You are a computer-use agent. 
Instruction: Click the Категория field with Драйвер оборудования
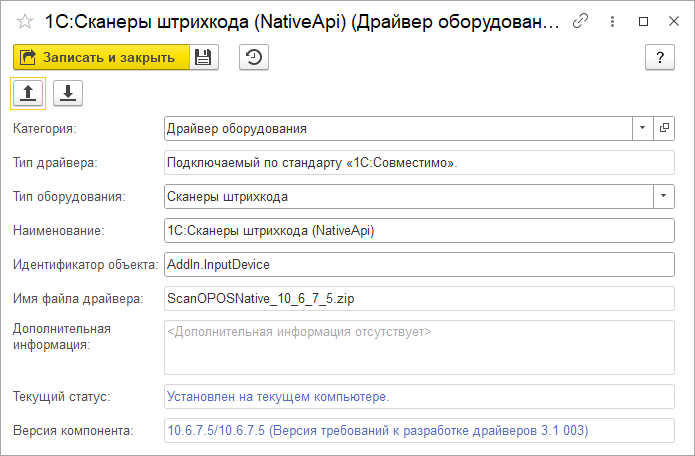pos(398,129)
